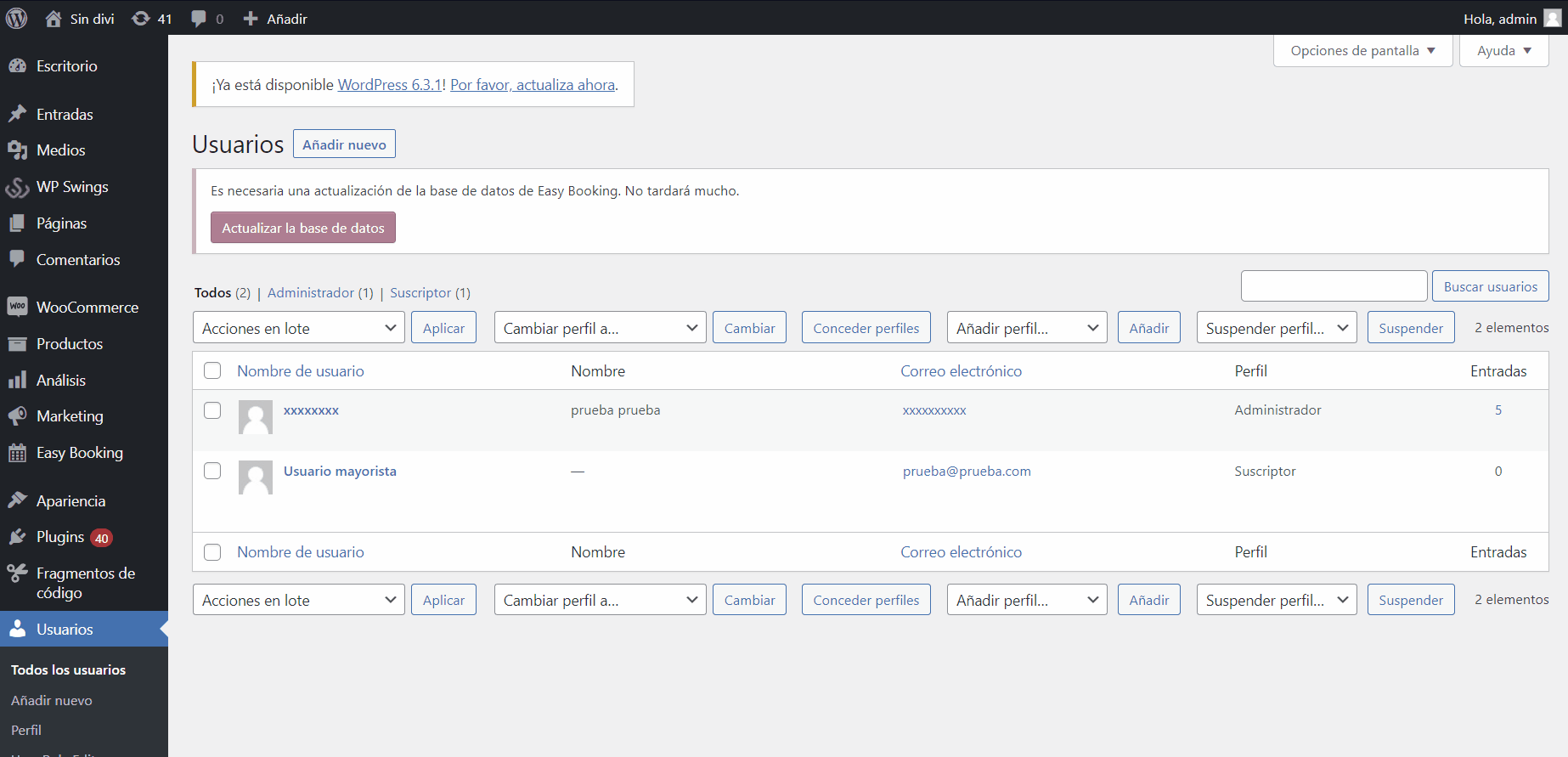Open the WooCommerce icon in sidebar
This screenshot has width=1568, height=757.
pyautogui.click(x=17, y=307)
